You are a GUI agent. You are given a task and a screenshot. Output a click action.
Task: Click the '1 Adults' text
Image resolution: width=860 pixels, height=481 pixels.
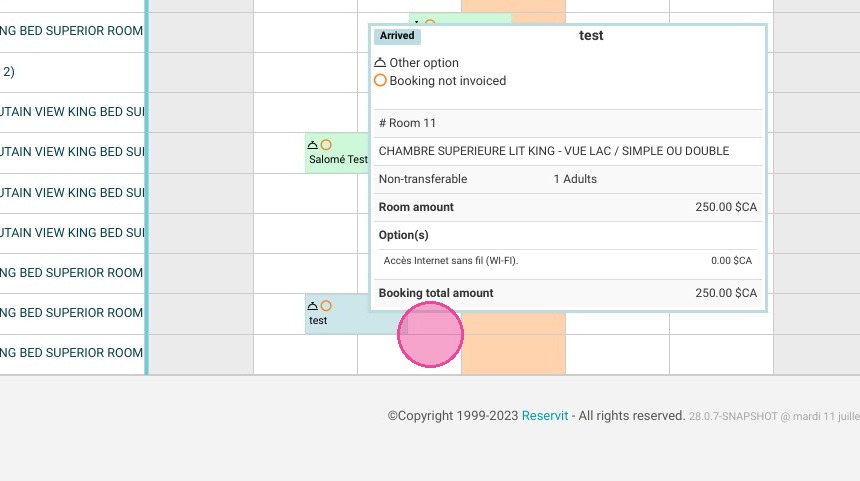[x=575, y=179]
